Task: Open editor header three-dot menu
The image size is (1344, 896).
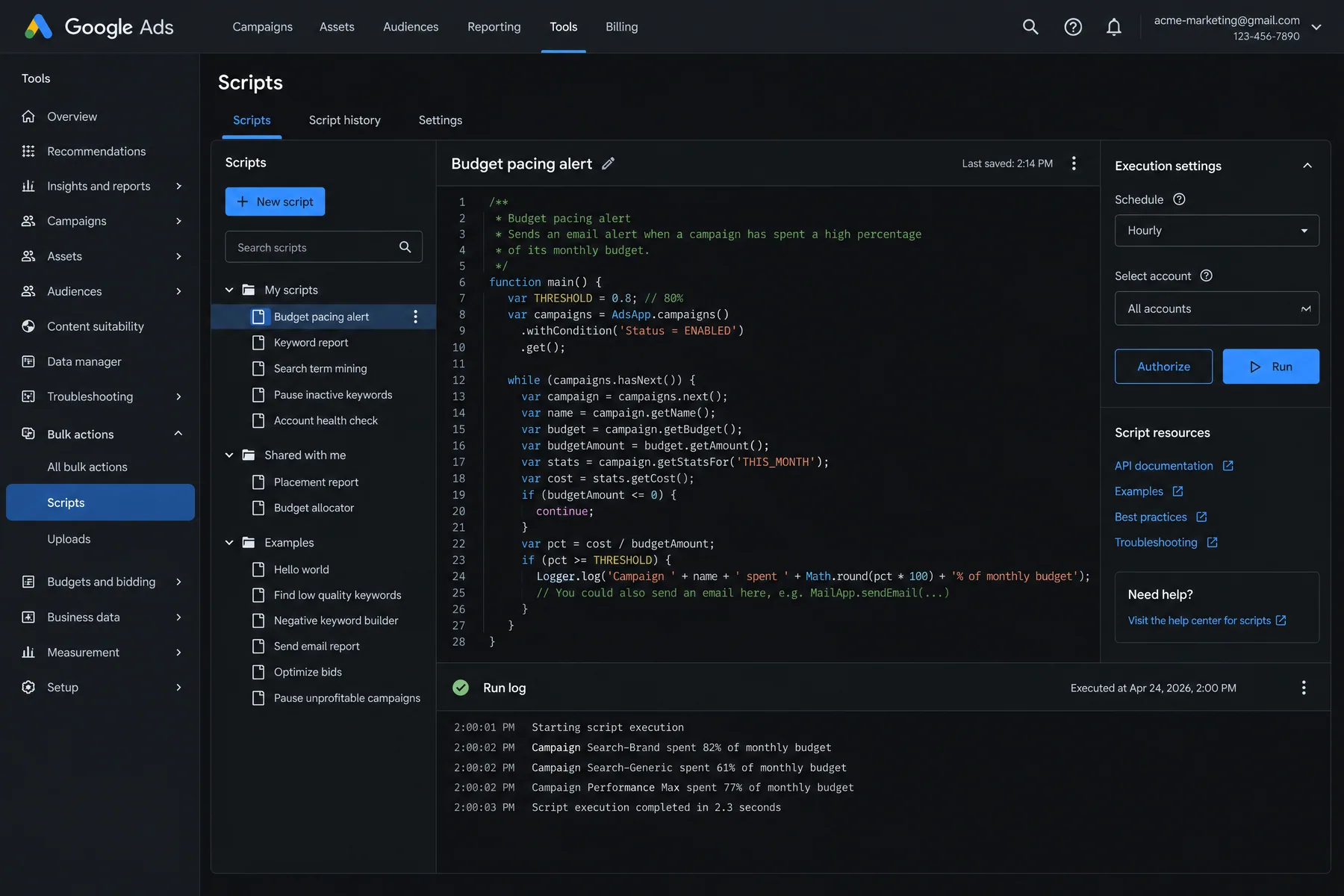Action: pyautogui.click(x=1074, y=164)
